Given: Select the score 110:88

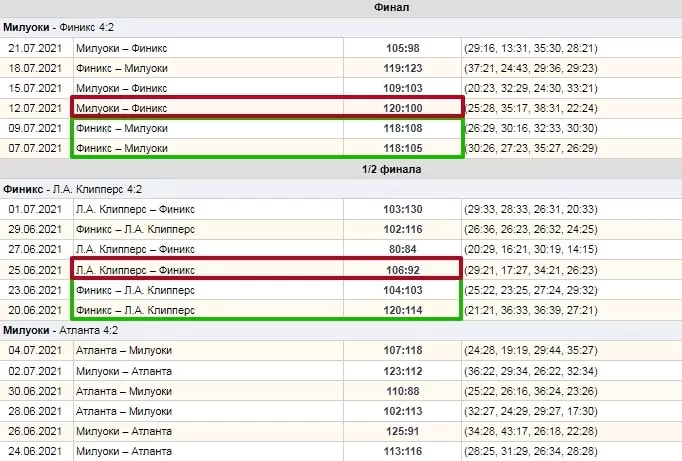Looking at the screenshot, I should [x=403, y=391].
